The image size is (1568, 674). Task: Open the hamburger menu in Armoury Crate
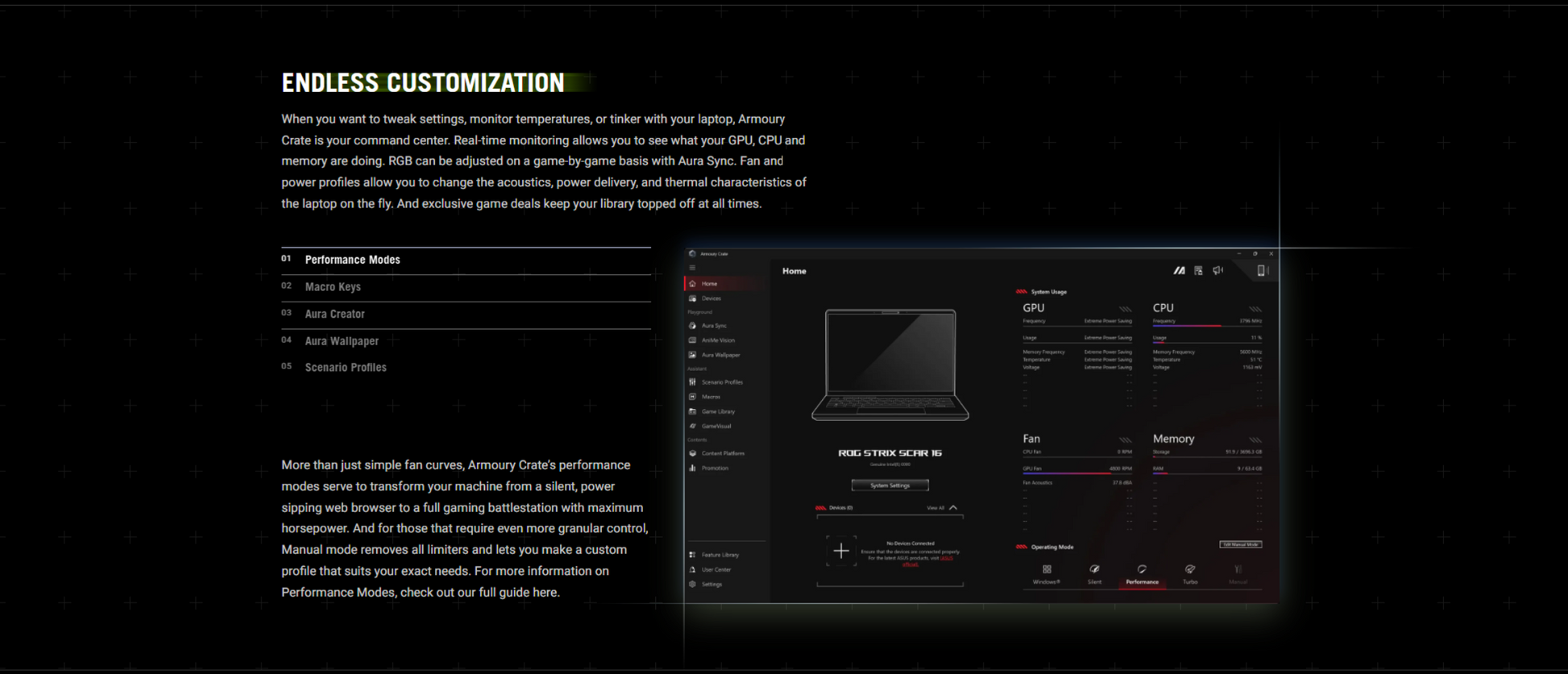point(692,268)
